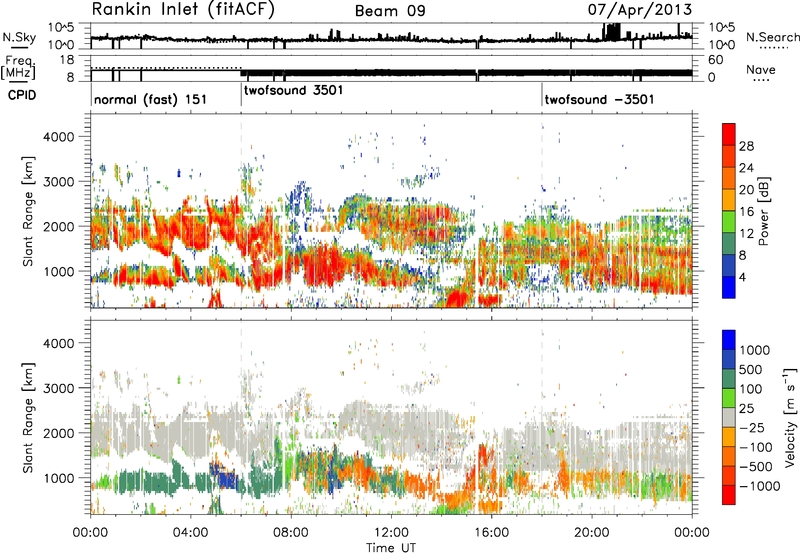
Task: Select the "Beam 09" header text
Action: coord(390,11)
